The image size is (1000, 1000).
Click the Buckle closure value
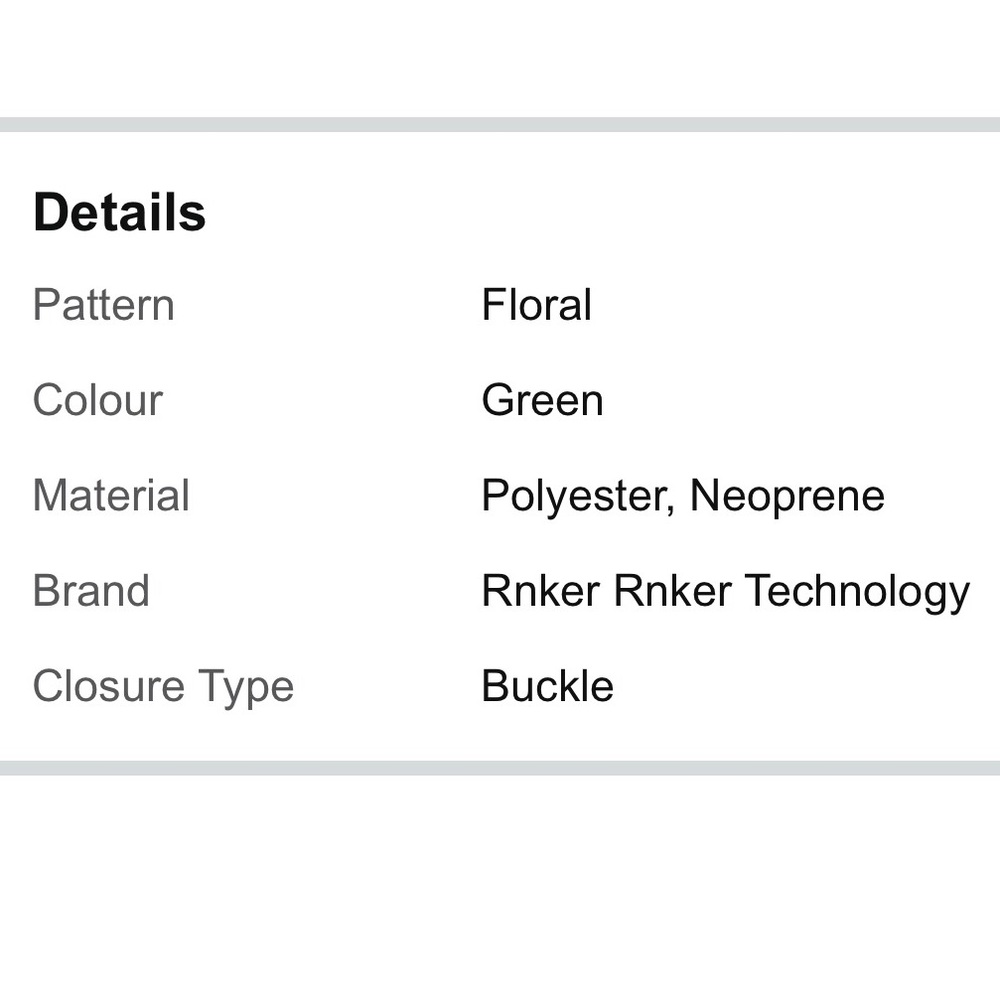coord(548,686)
